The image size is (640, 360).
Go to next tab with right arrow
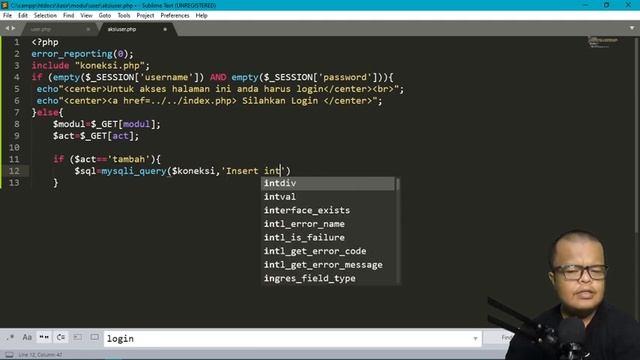point(13,28)
